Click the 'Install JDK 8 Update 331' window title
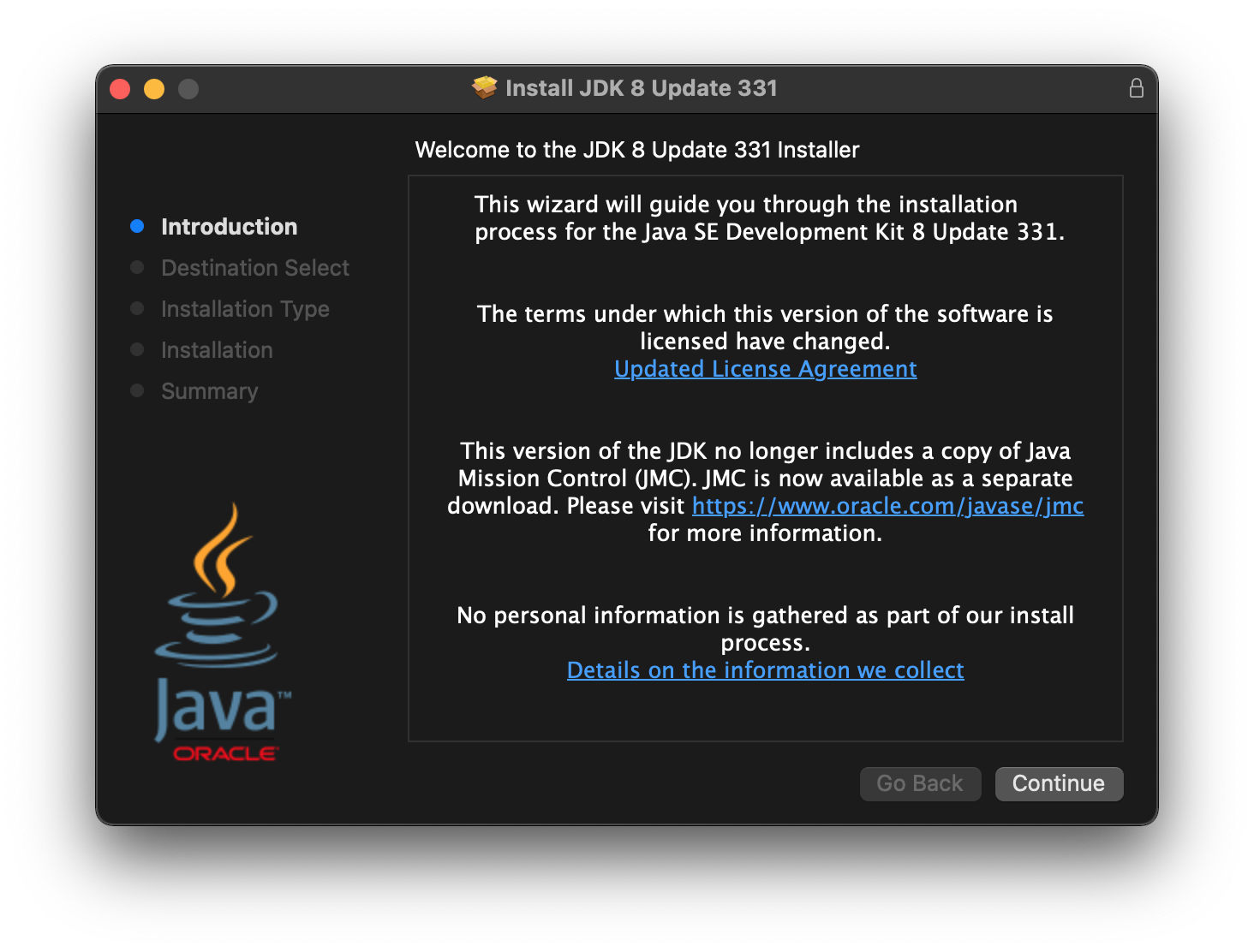1254x952 pixels. [x=642, y=88]
